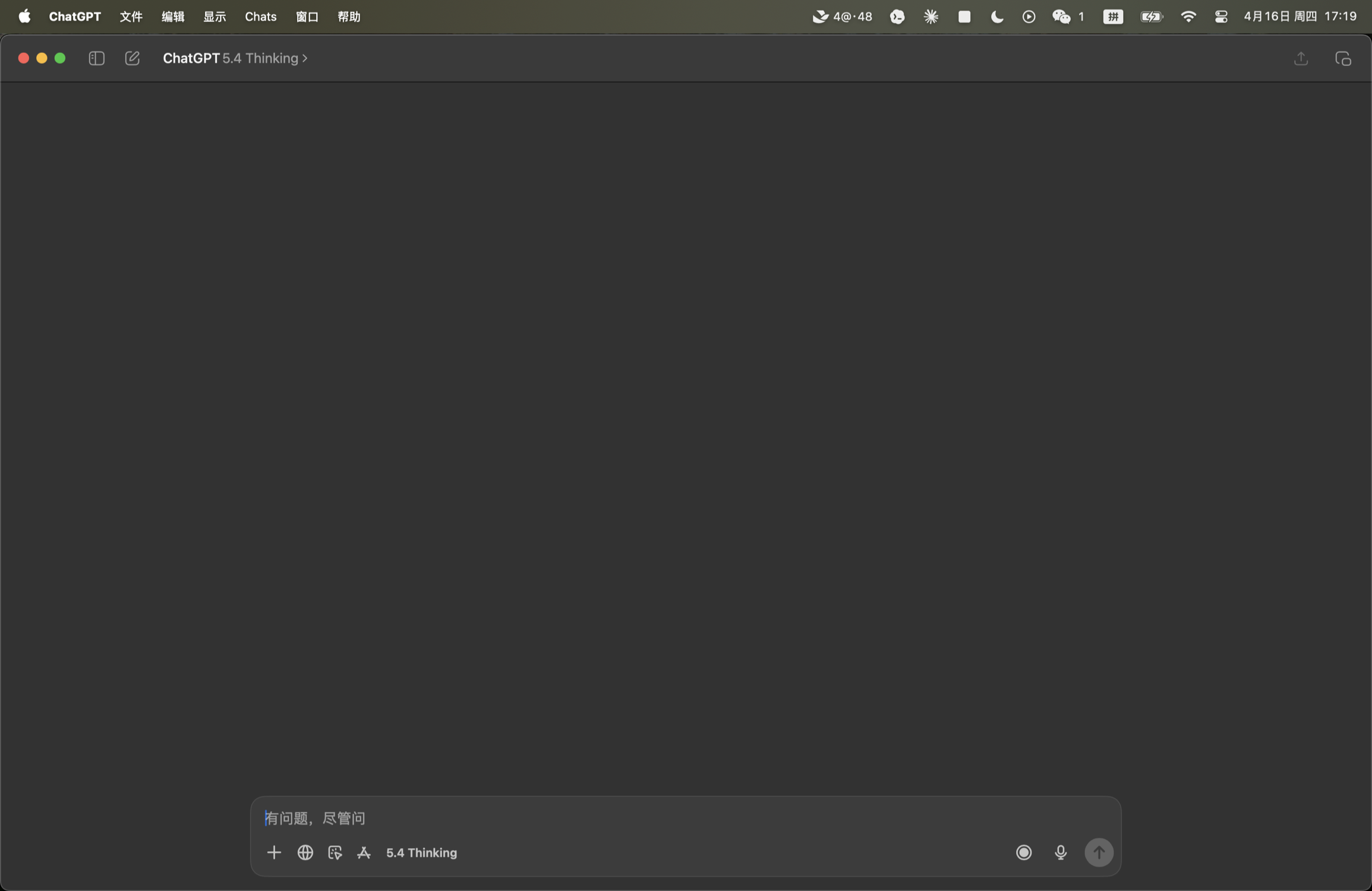
Task: Click the share upload icon
Action: 1301,58
